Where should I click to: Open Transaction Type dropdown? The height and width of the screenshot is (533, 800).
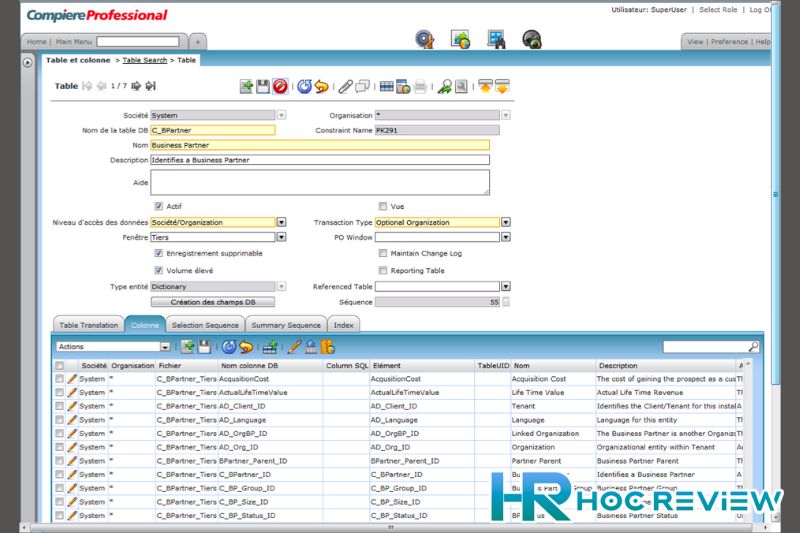(506, 222)
